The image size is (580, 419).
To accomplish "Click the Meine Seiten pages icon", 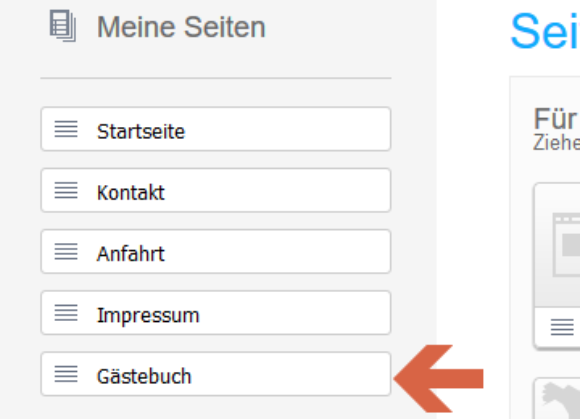I will (x=63, y=26).
